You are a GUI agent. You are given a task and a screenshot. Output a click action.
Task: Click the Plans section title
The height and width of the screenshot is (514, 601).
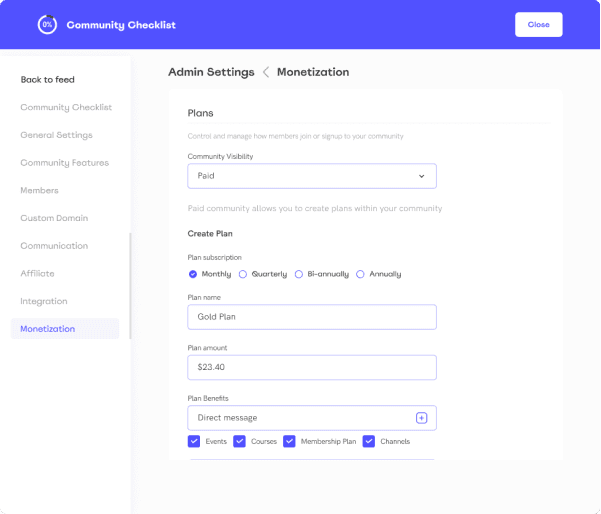(200, 113)
